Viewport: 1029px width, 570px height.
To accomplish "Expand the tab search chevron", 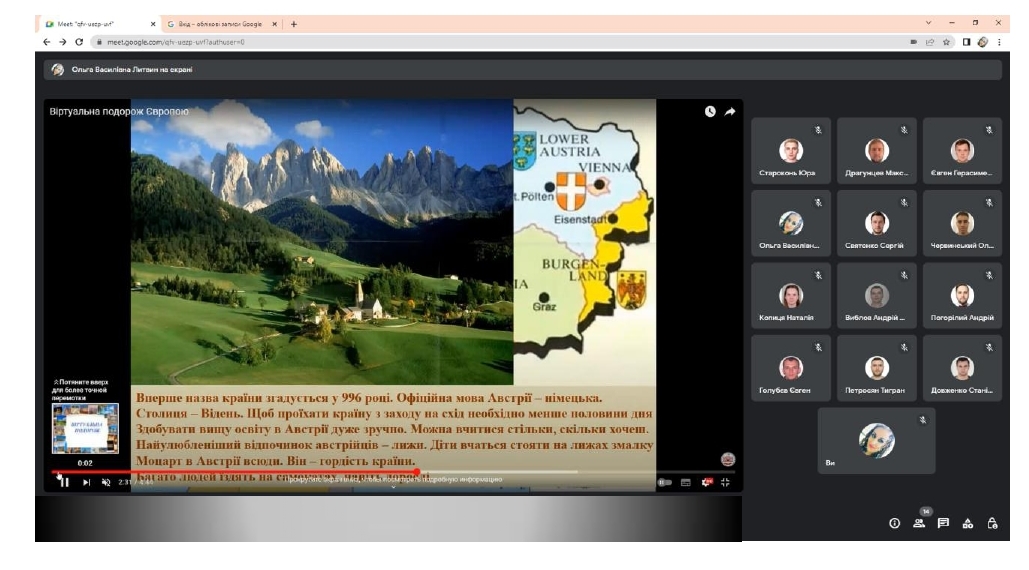I will pyautogui.click(x=928, y=22).
